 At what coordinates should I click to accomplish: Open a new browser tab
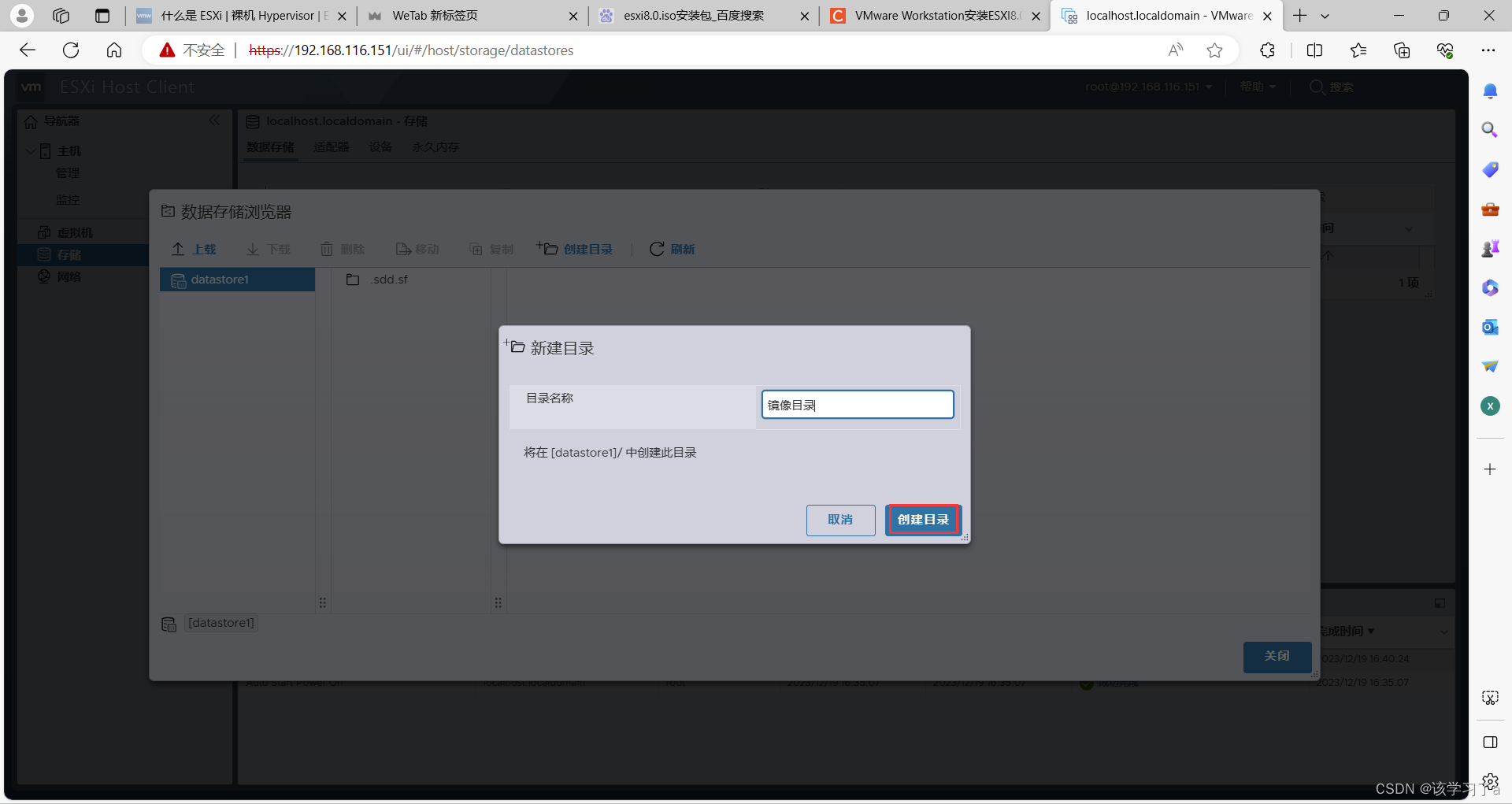coord(1300,16)
